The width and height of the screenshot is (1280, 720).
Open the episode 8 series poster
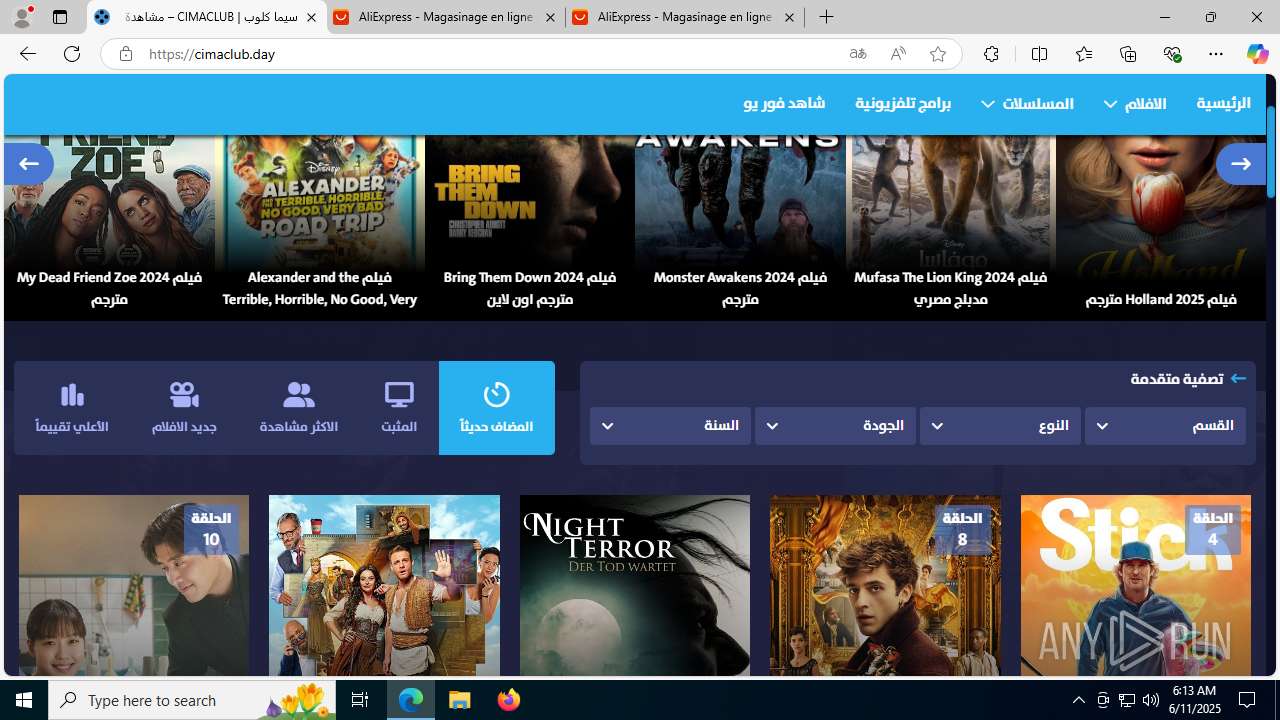[x=885, y=585]
